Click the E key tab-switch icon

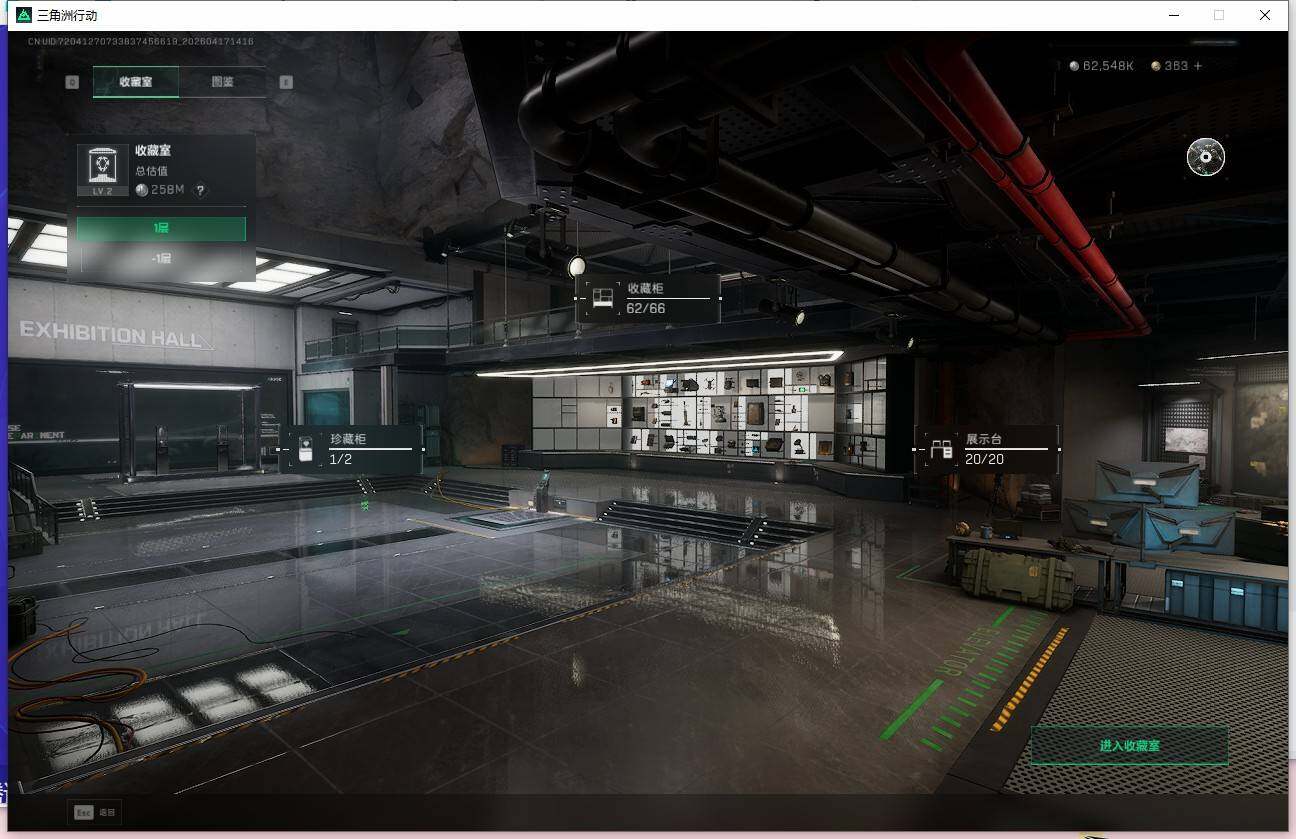coord(286,82)
